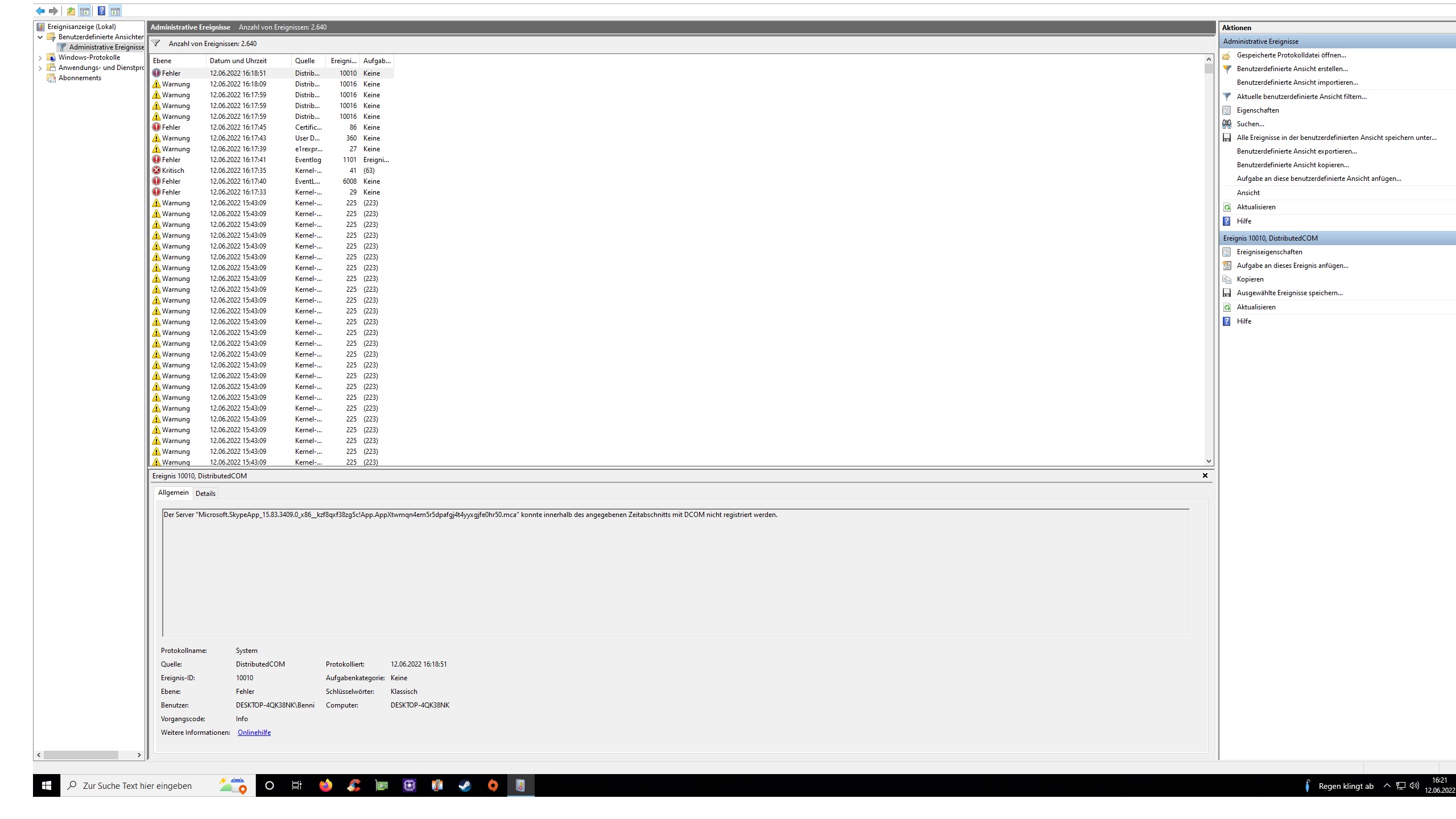Select the Kritisch Kernel event row
The height and width of the screenshot is (819, 1456).
(x=239, y=171)
